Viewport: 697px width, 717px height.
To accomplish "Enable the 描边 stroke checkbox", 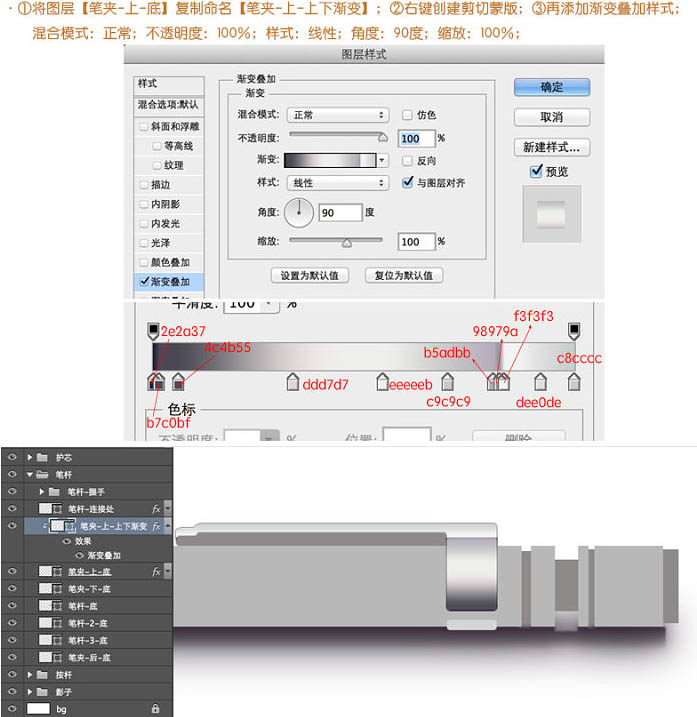I will pos(144,184).
